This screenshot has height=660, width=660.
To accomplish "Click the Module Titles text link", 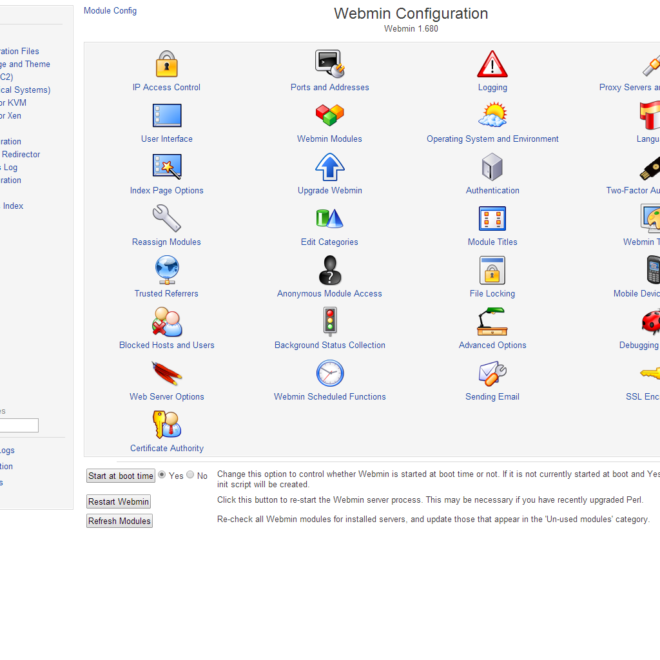I will click(492, 242).
